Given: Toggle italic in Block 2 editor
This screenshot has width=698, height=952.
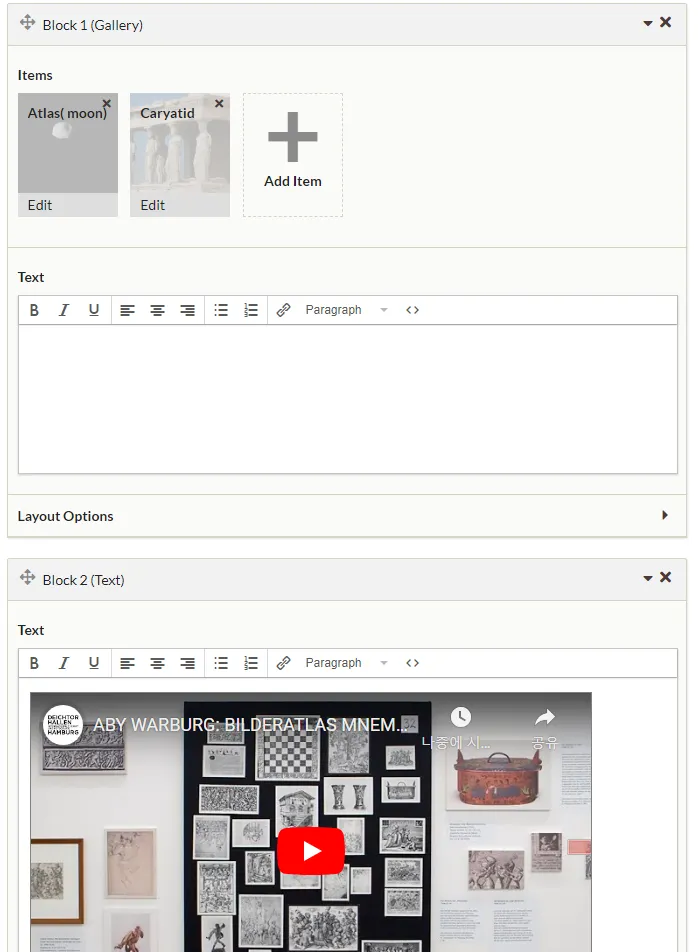Looking at the screenshot, I should [64, 663].
